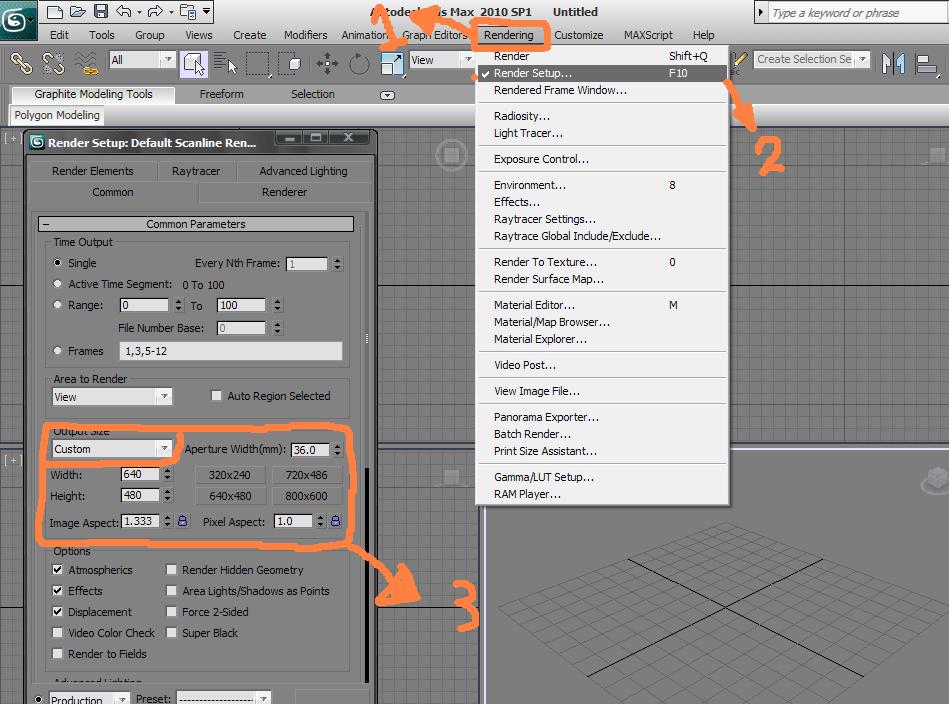The height and width of the screenshot is (704, 949).
Task: Click the Bind to Space Warp icon
Action: coord(87,62)
